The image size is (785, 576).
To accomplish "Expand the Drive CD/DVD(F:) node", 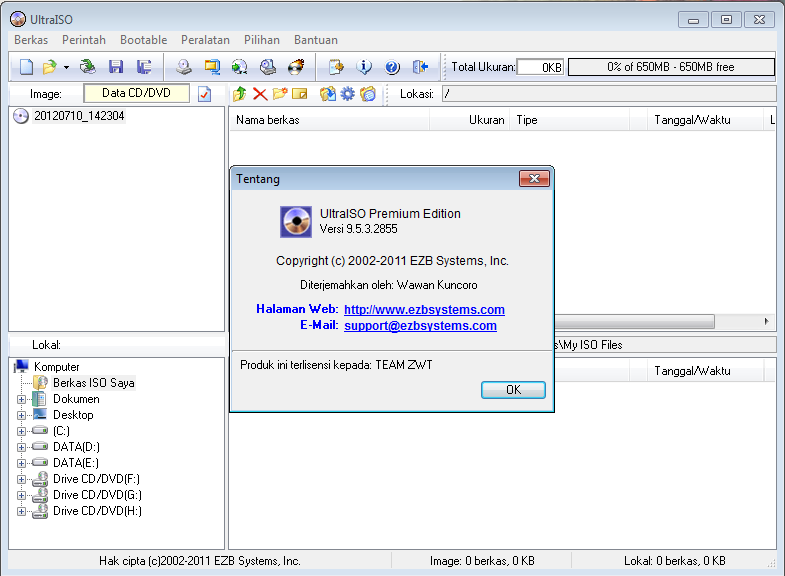I will tap(21, 479).
